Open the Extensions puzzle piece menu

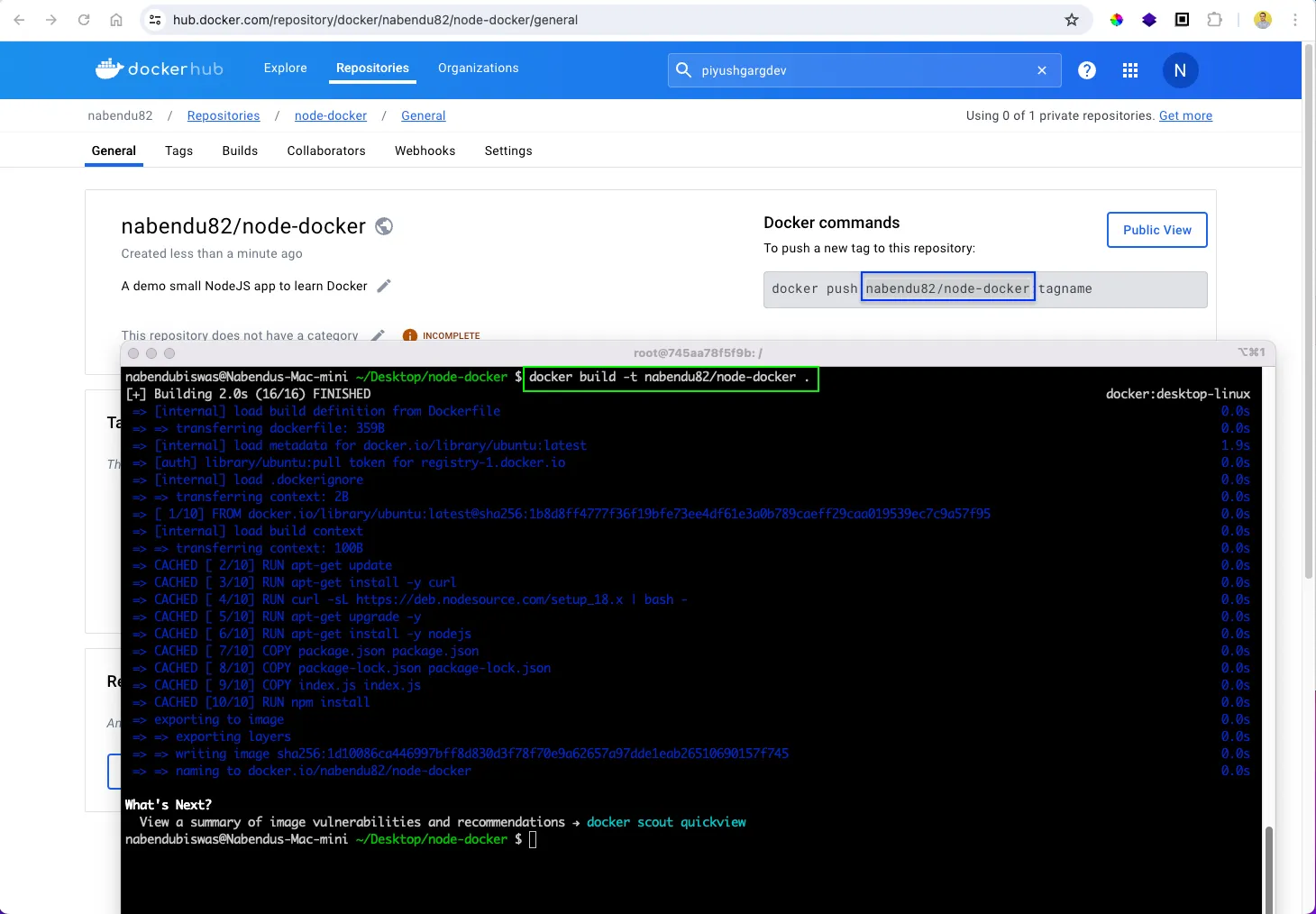(1214, 20)
